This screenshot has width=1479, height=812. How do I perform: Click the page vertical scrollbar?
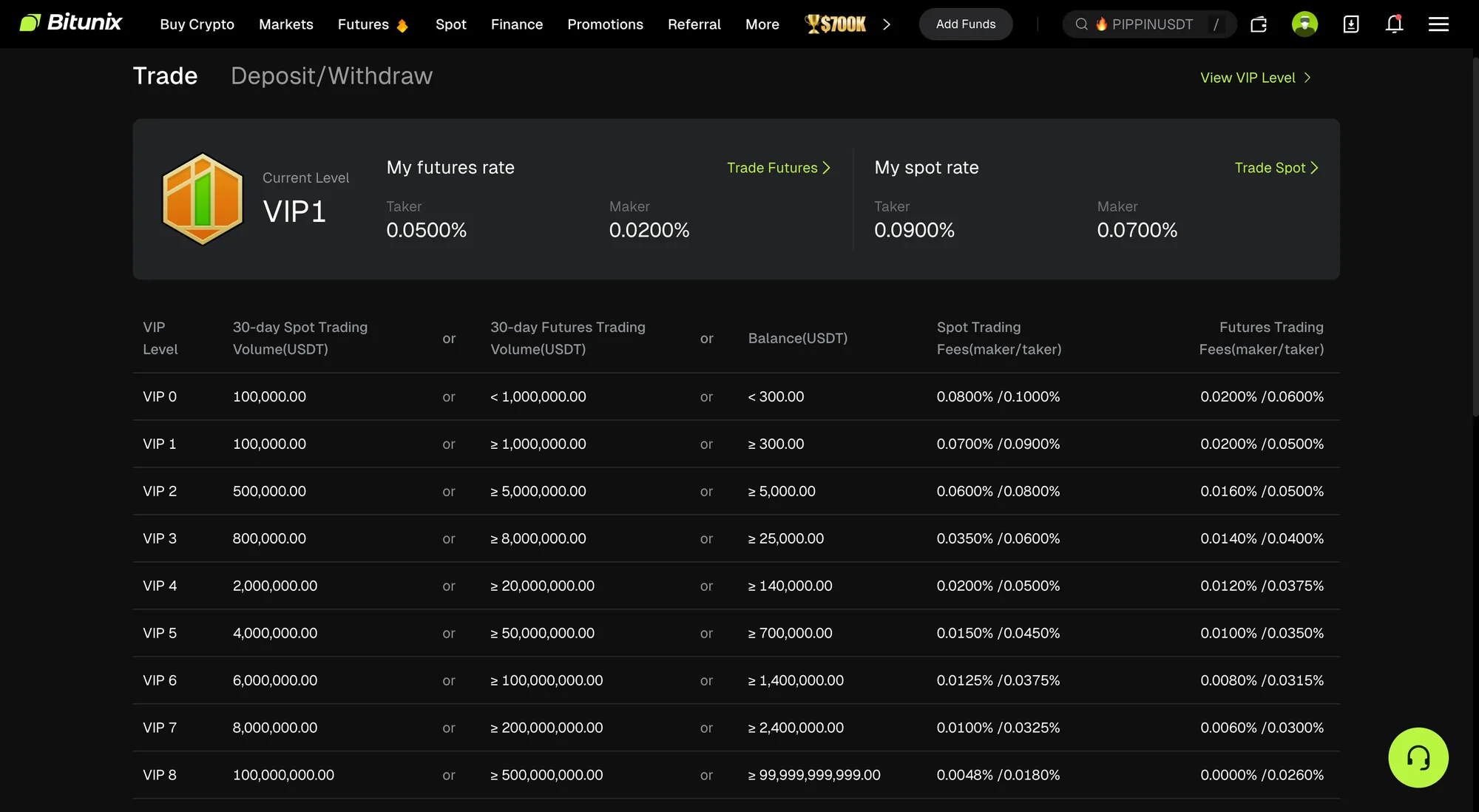coord(1475,237)
